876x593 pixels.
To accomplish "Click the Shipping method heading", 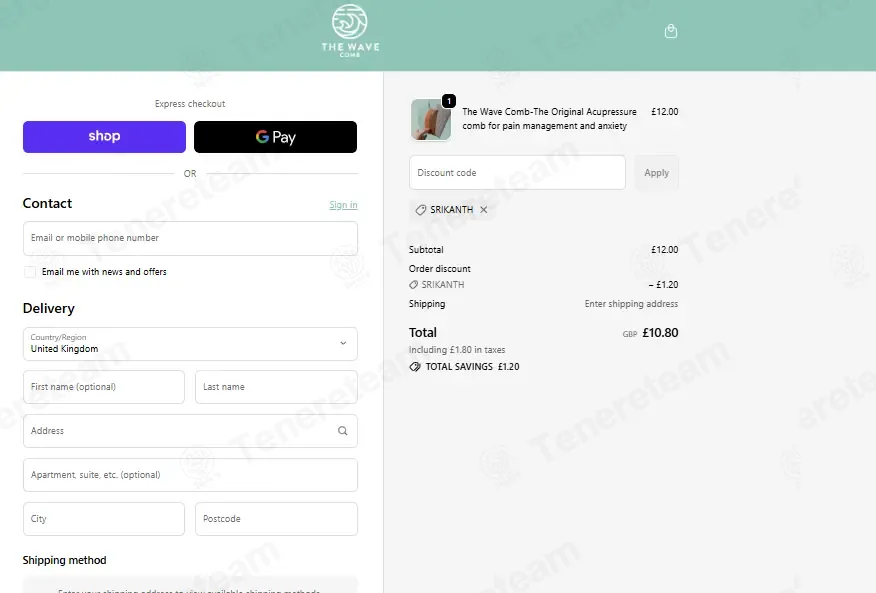I will pyautogui.click(x=64, y=561).
